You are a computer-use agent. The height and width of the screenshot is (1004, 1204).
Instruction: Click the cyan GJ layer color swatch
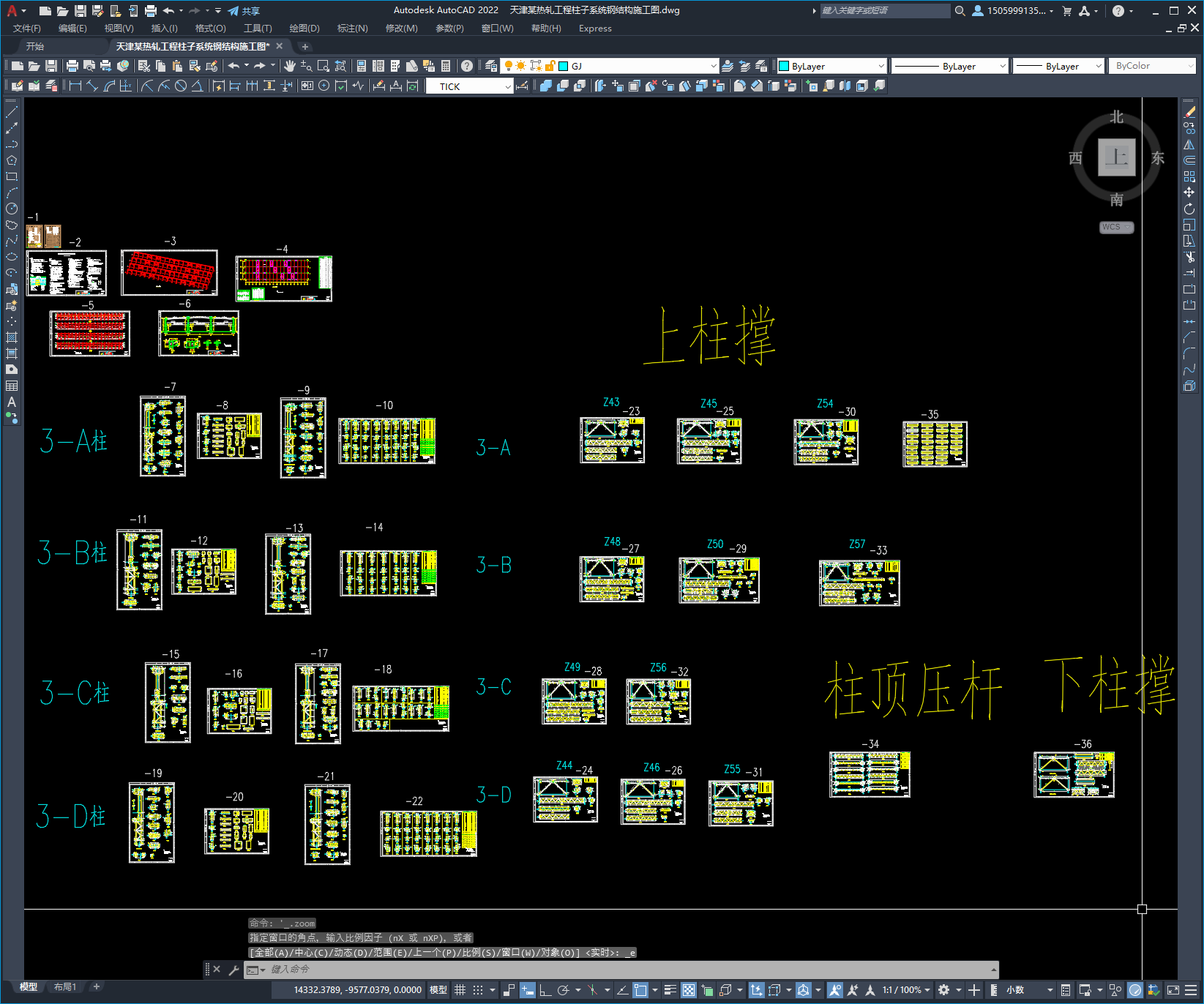564,66
